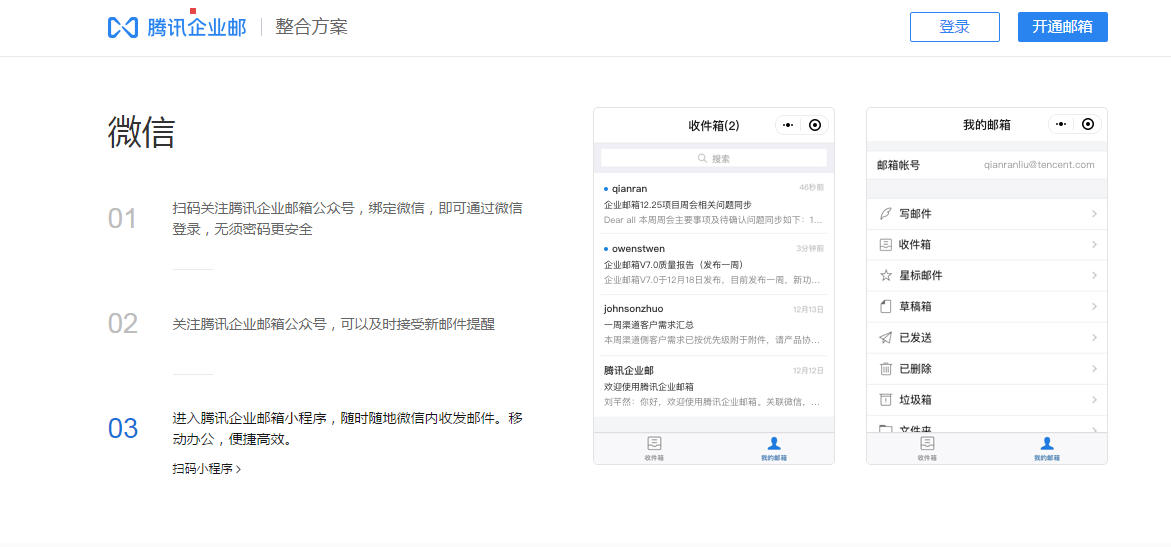
Task: Switch to 我的邮箱 tab in inbox mockup
Action: (x=773, y=448)
